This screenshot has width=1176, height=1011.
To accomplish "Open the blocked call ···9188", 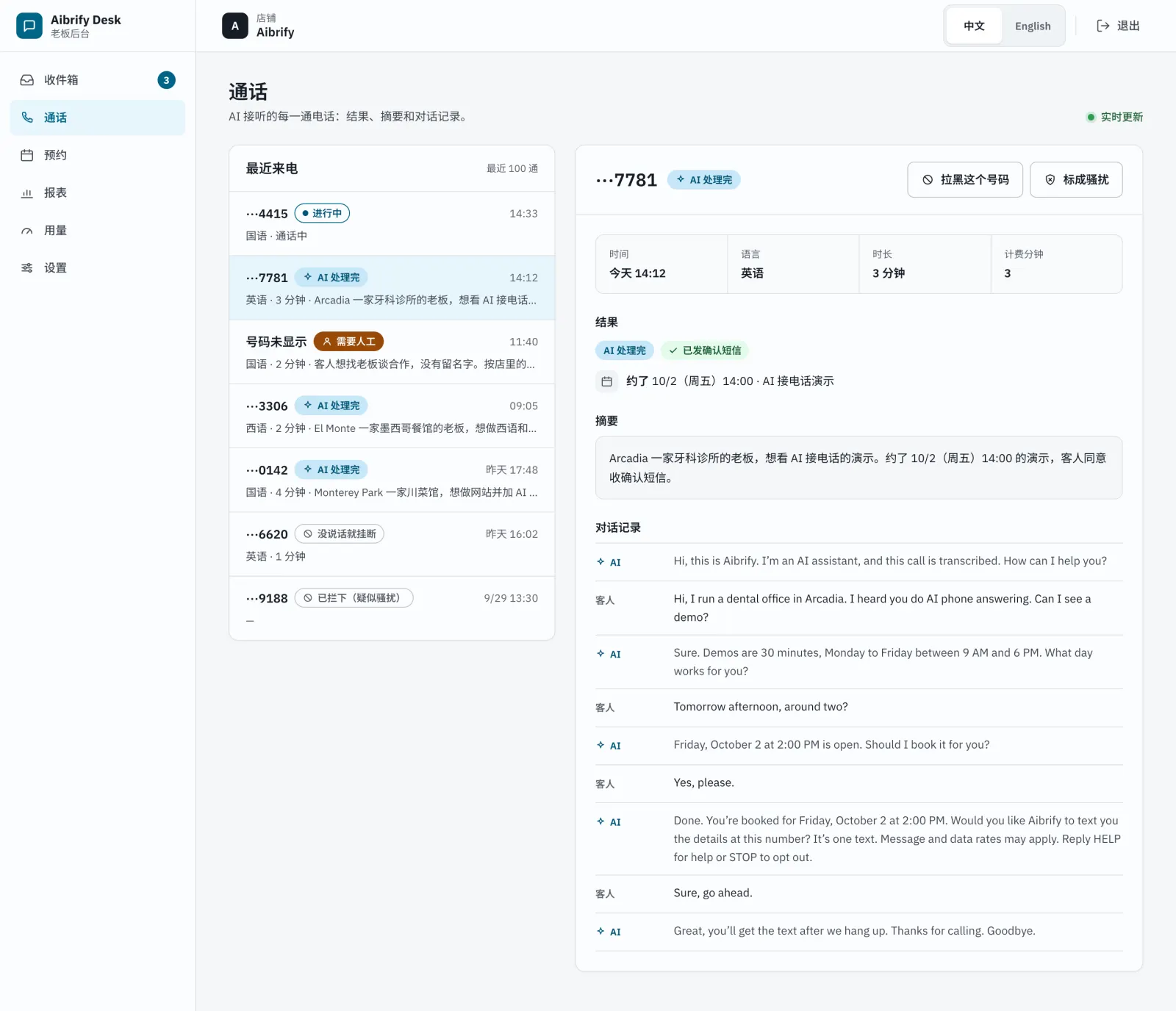I will 392,608.
